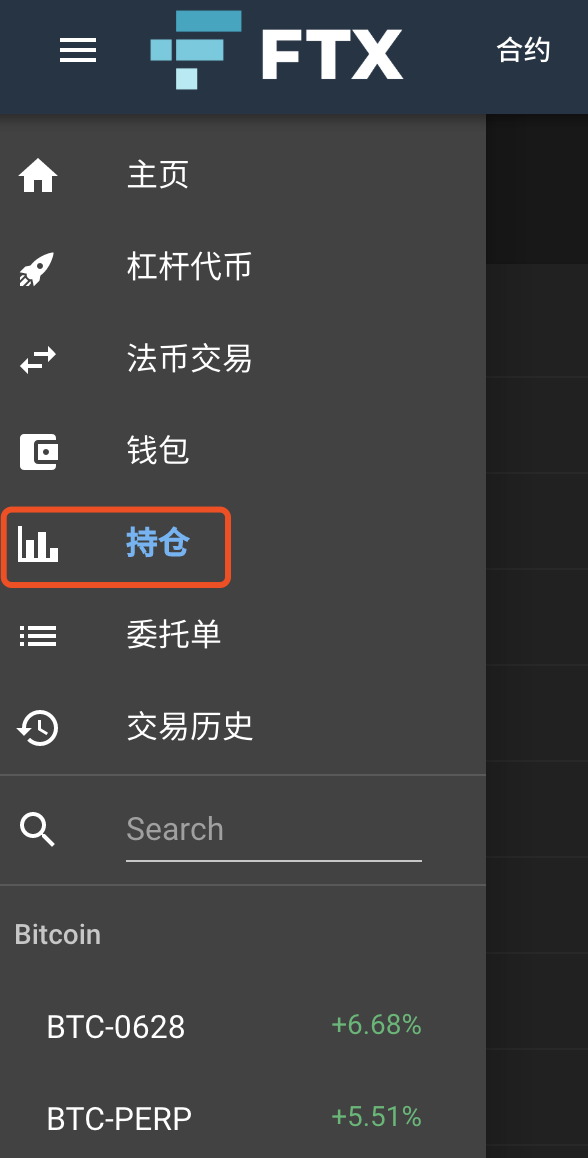Open 委托单 menu entry
Image resolution: width=588 pixels, height=1158 pixels.
point(174,635)
